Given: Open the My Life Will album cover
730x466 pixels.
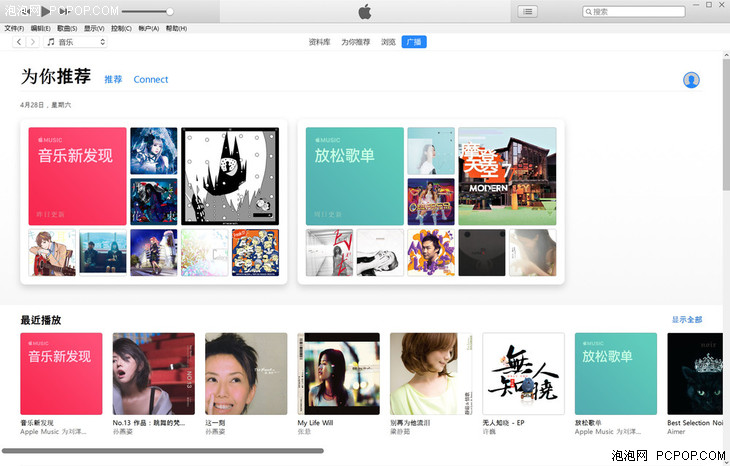Looking at the screenshot, I should 338,373.
